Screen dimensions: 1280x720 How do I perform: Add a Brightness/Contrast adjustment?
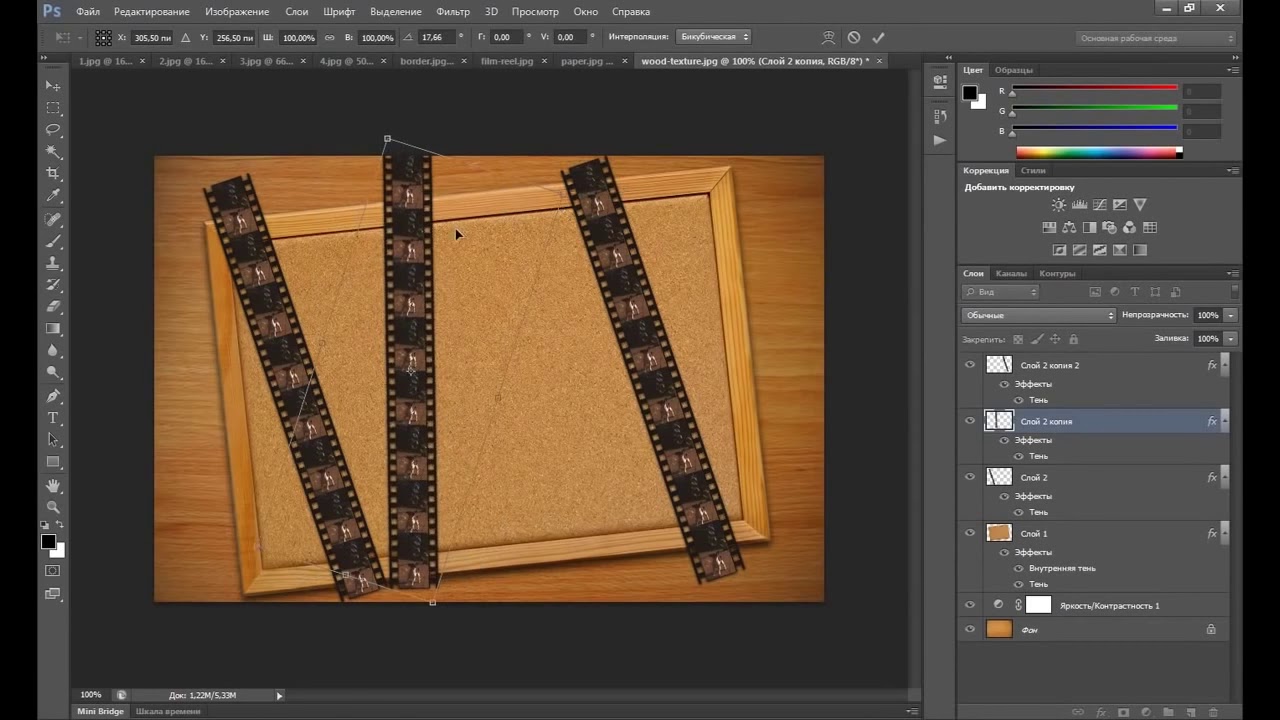pos(1059,204)
